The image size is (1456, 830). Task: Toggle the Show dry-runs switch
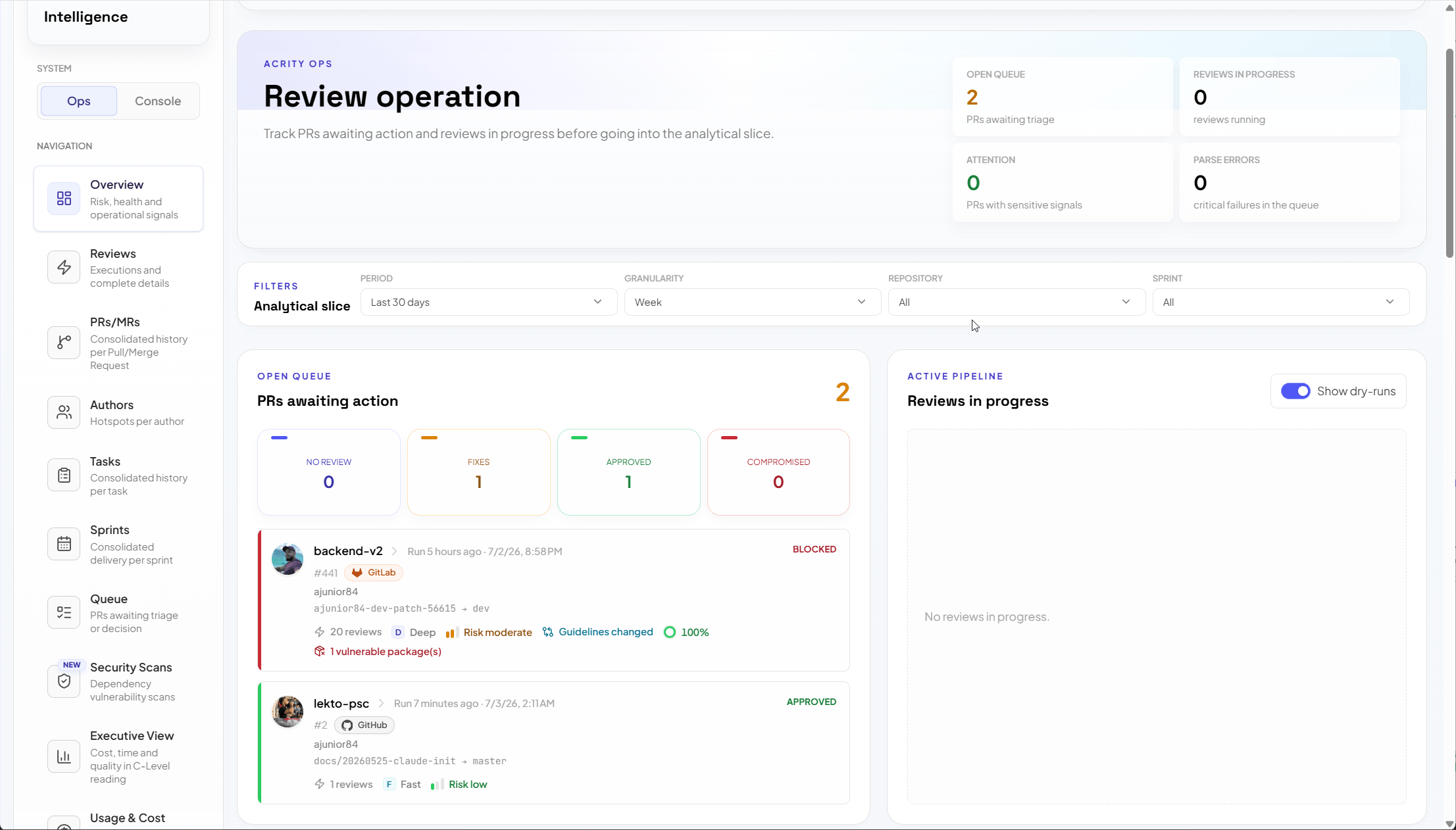[x=1295, y=391]
